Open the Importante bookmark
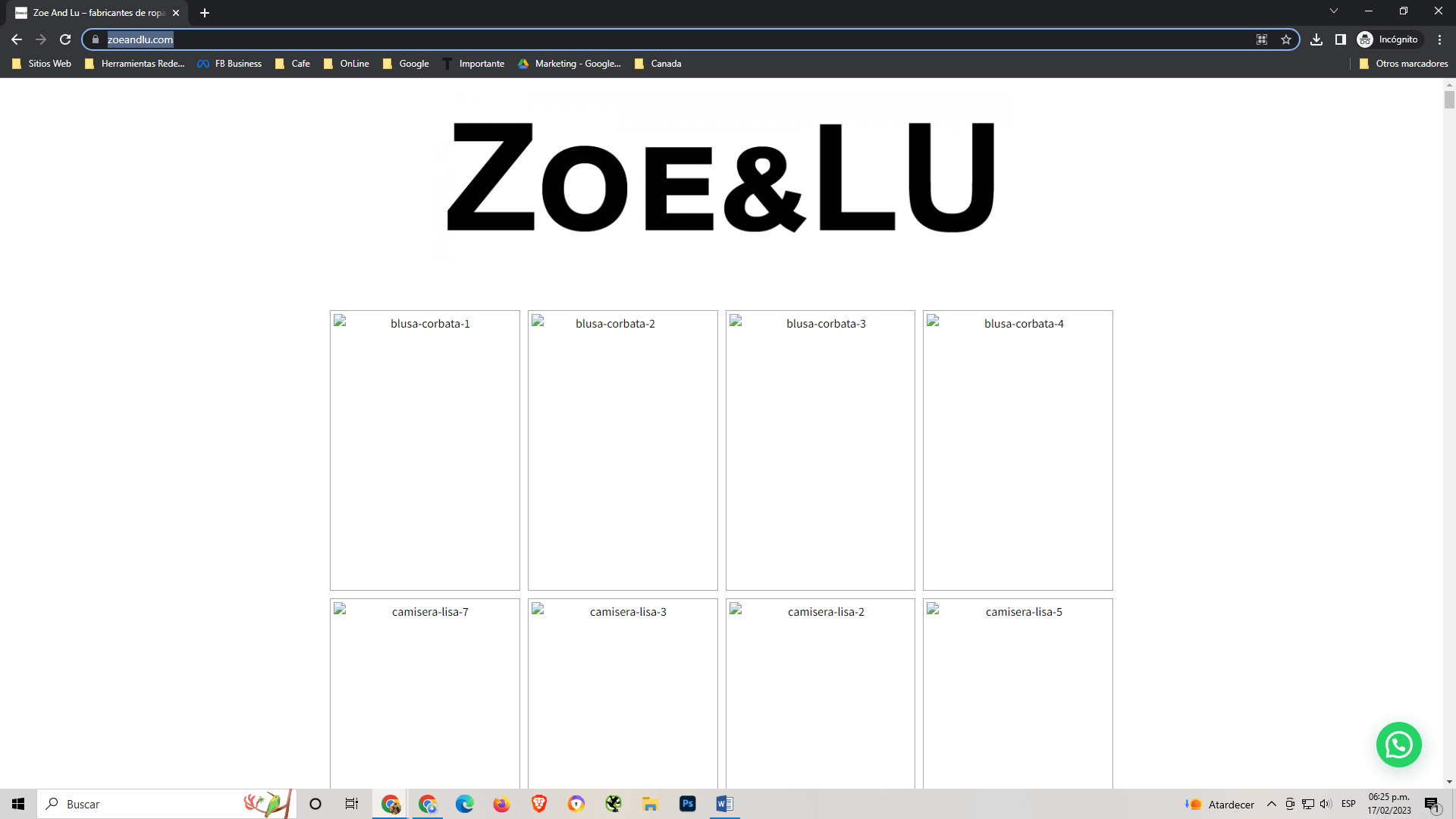This screenshot has height=819, width=1456. [473, 64]
